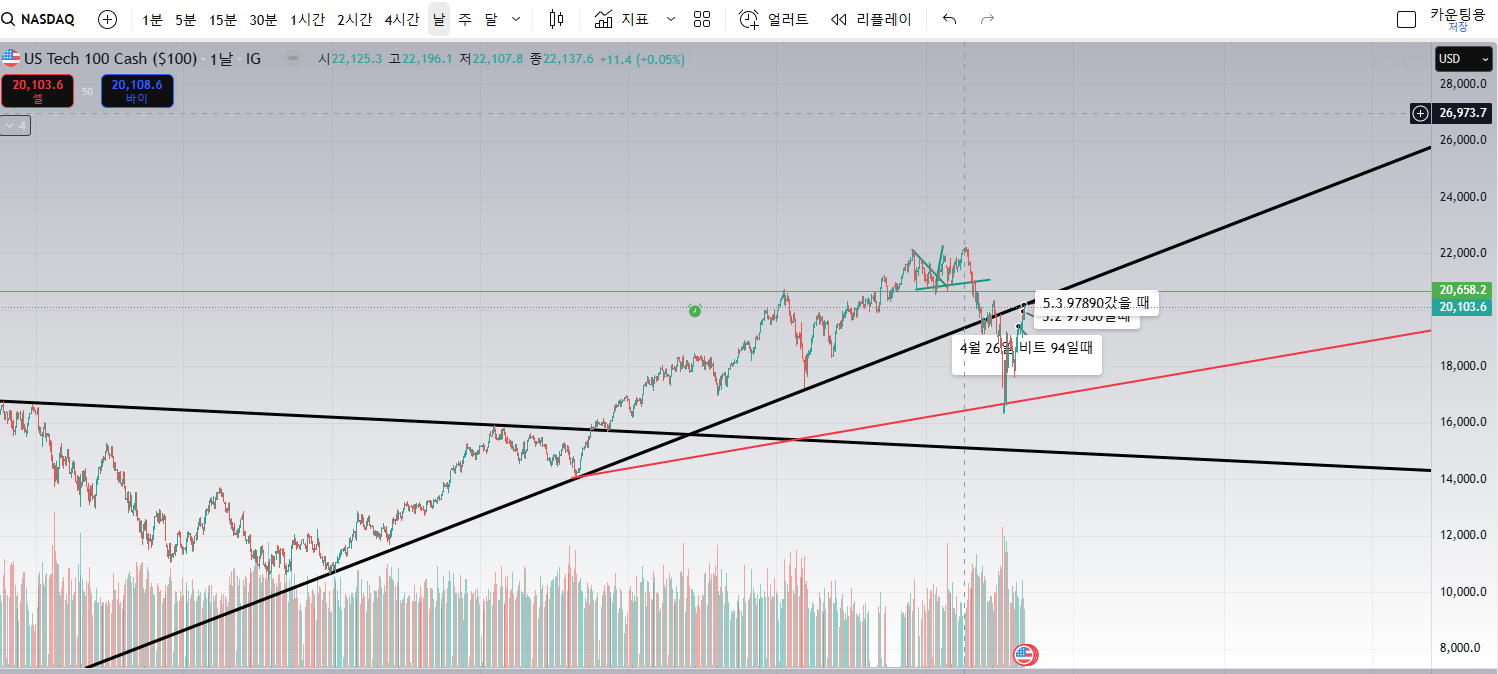Switch to the 5분 timeframe

pyautogui.click(x=186, y=19)
